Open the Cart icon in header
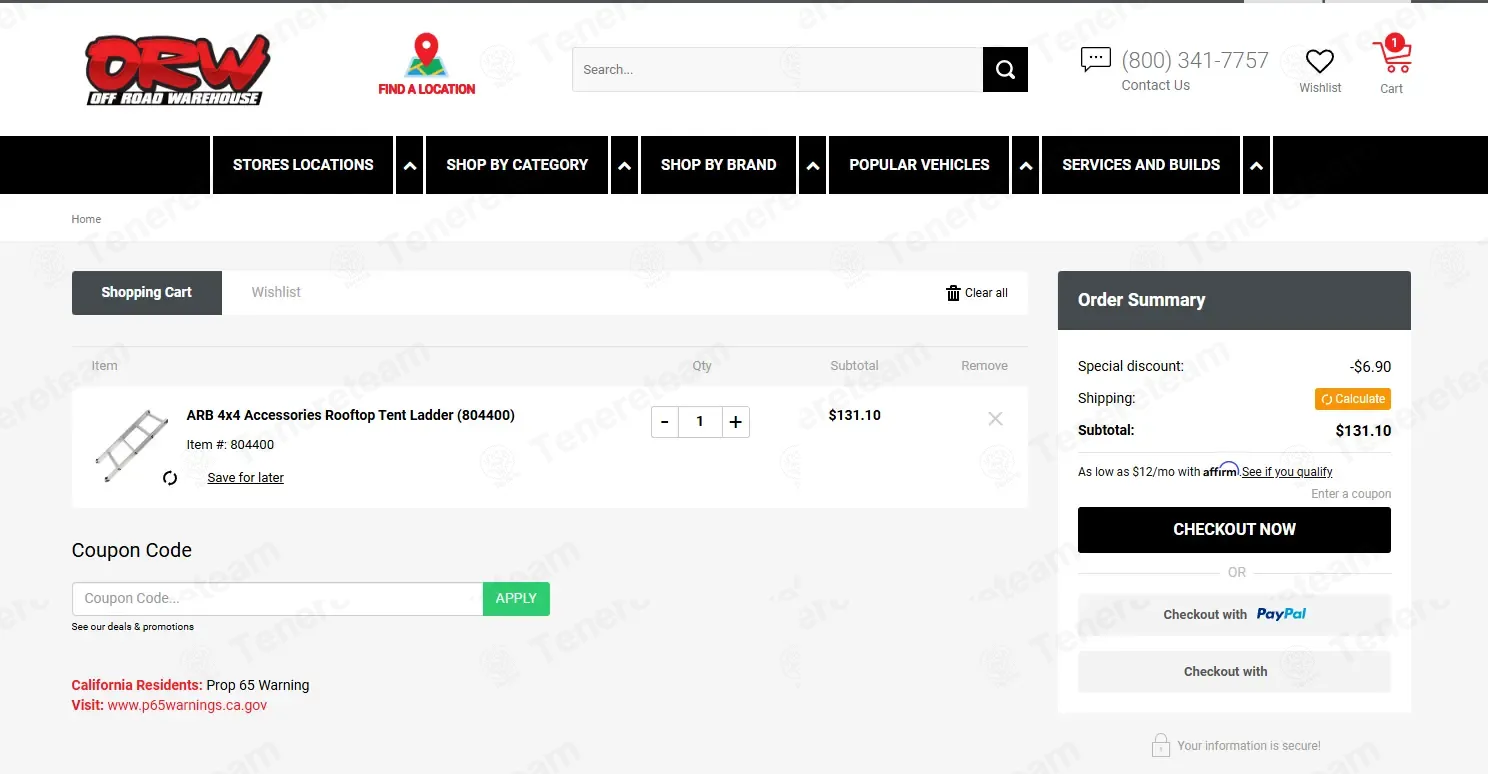The image size is (1488, 774). click(x=1392, y=56)
